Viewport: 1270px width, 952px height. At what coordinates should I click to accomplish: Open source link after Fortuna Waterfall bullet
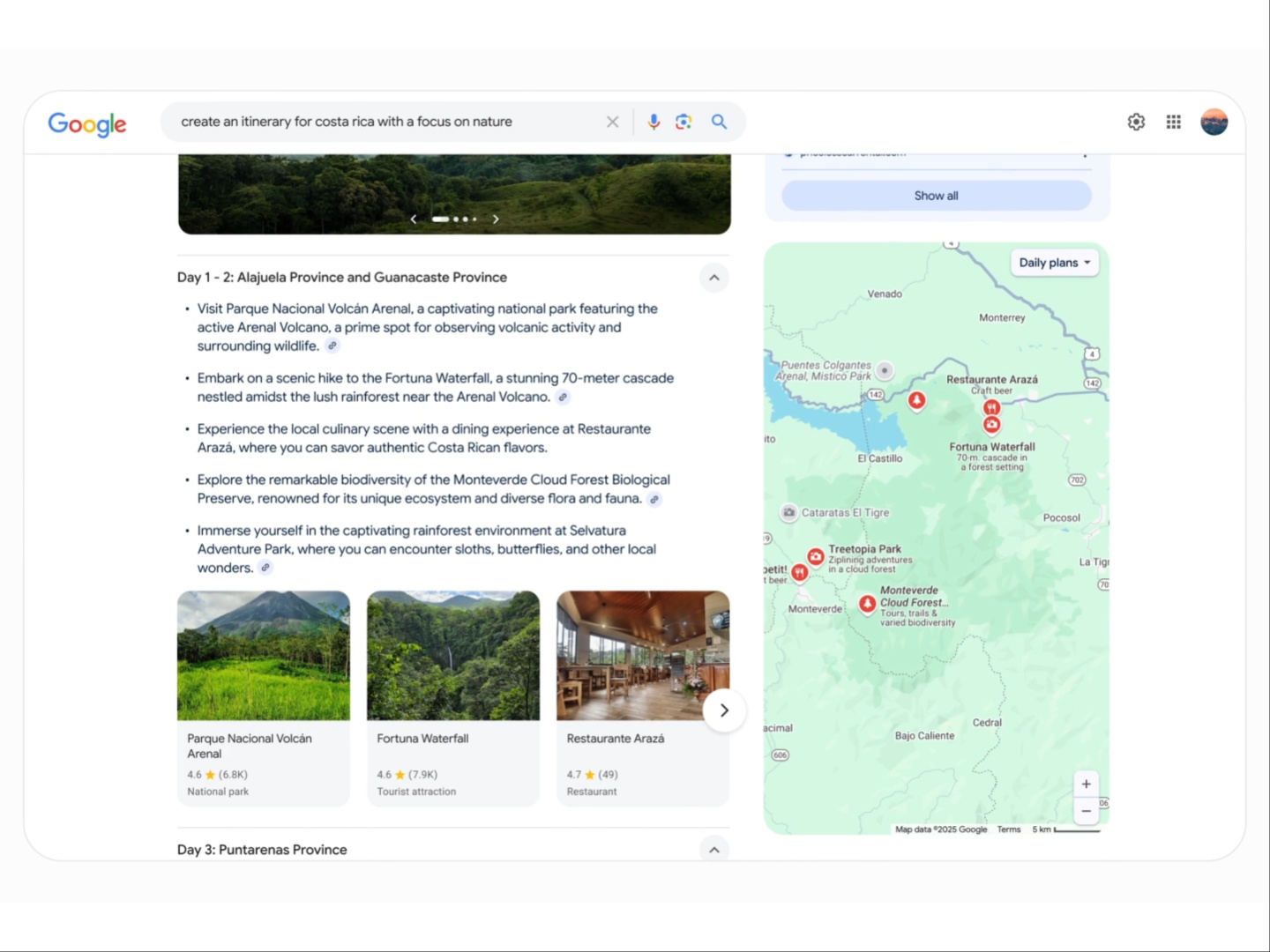pos(563,398)
